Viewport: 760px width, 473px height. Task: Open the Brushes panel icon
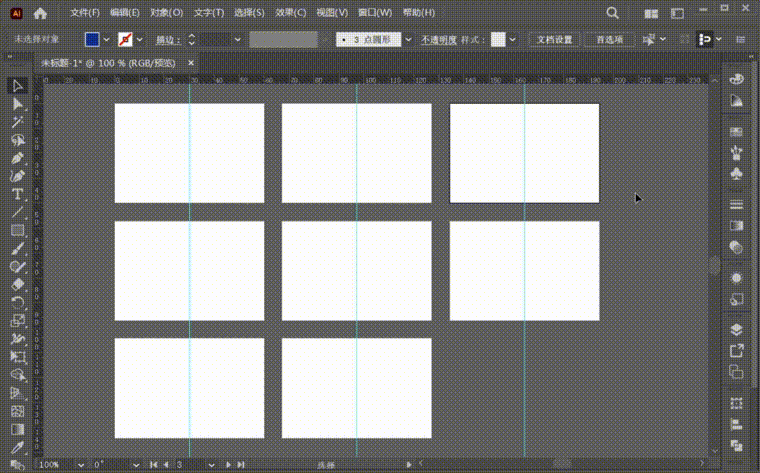pos(736,153)
